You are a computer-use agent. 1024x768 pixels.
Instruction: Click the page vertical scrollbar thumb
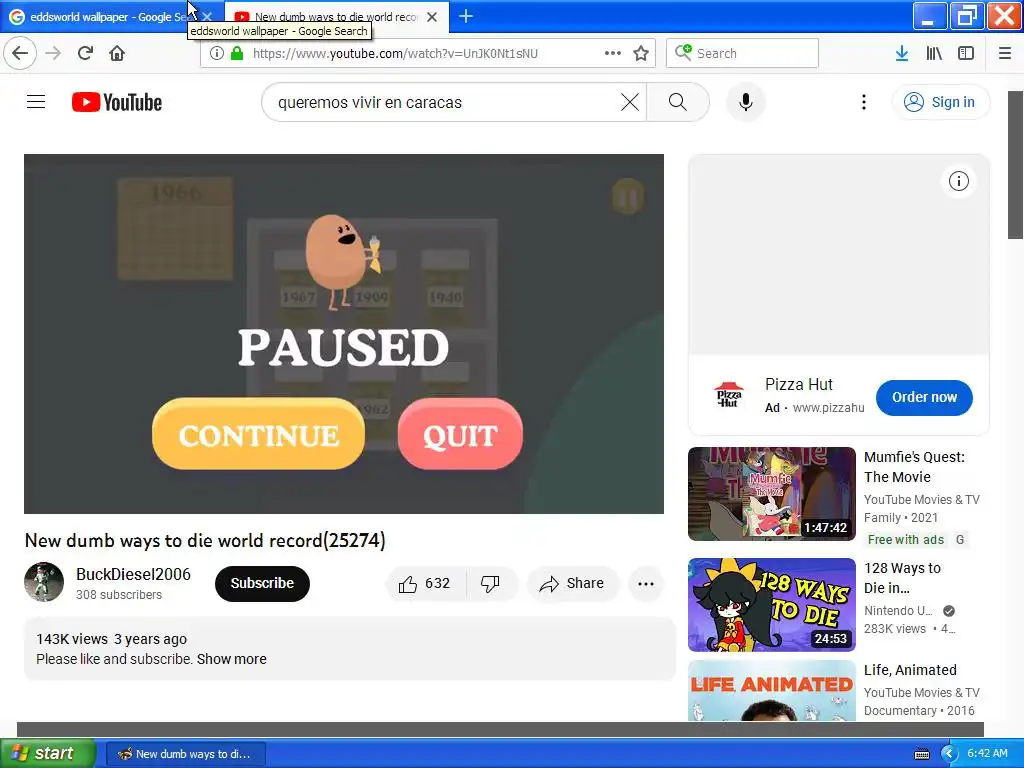point(1015,165)
